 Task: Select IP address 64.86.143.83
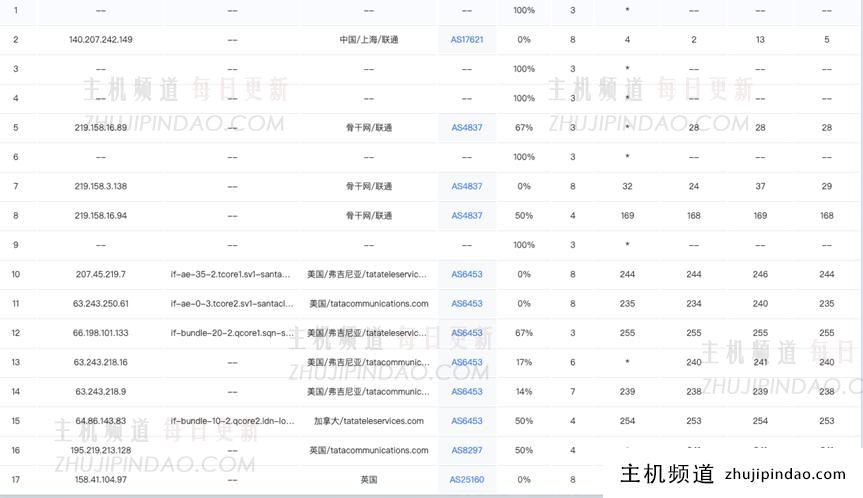pos(101,421)
